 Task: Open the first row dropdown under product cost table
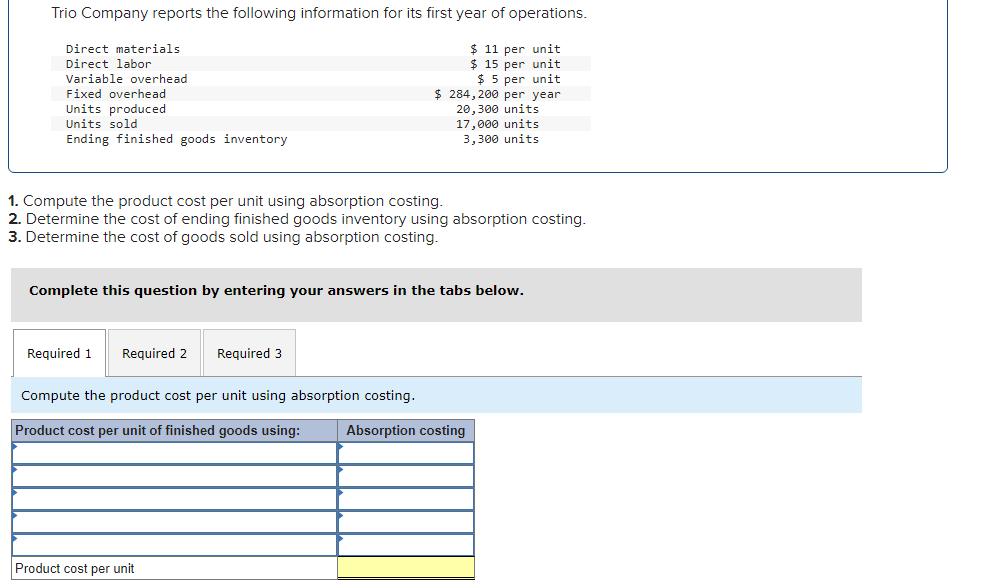tap(172, 452)
